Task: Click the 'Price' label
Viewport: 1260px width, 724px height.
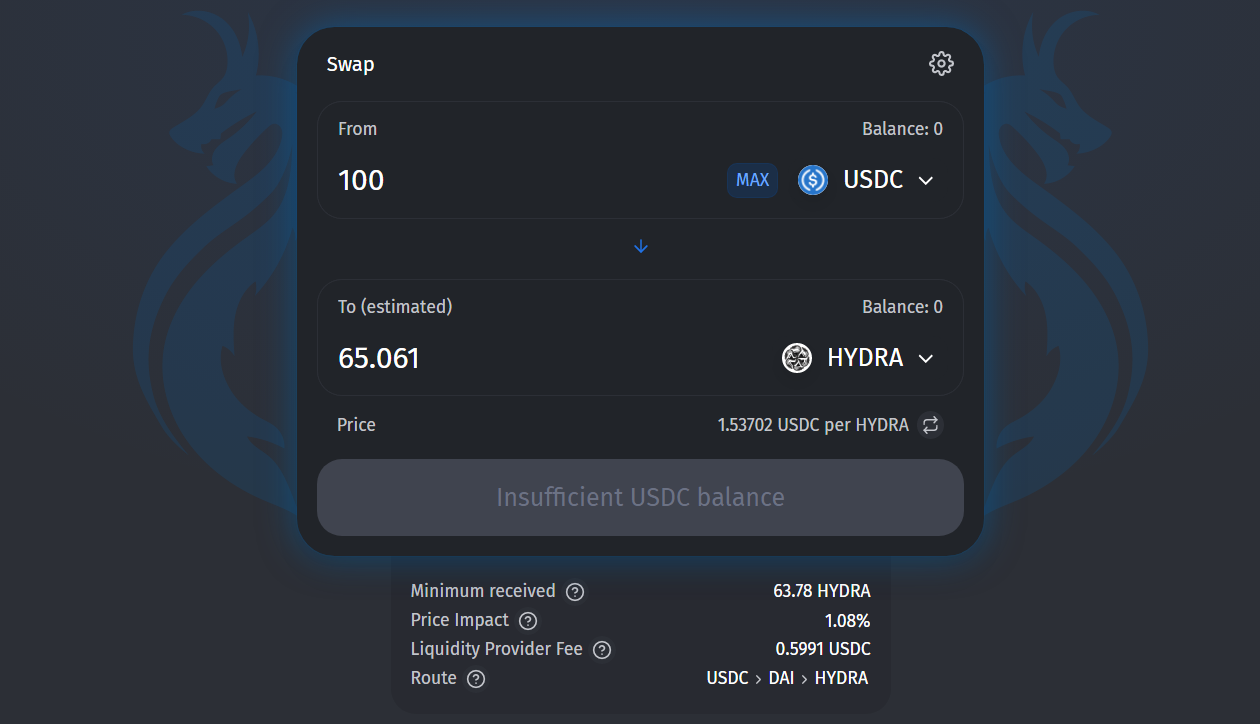Action: (x=356, y=425)
